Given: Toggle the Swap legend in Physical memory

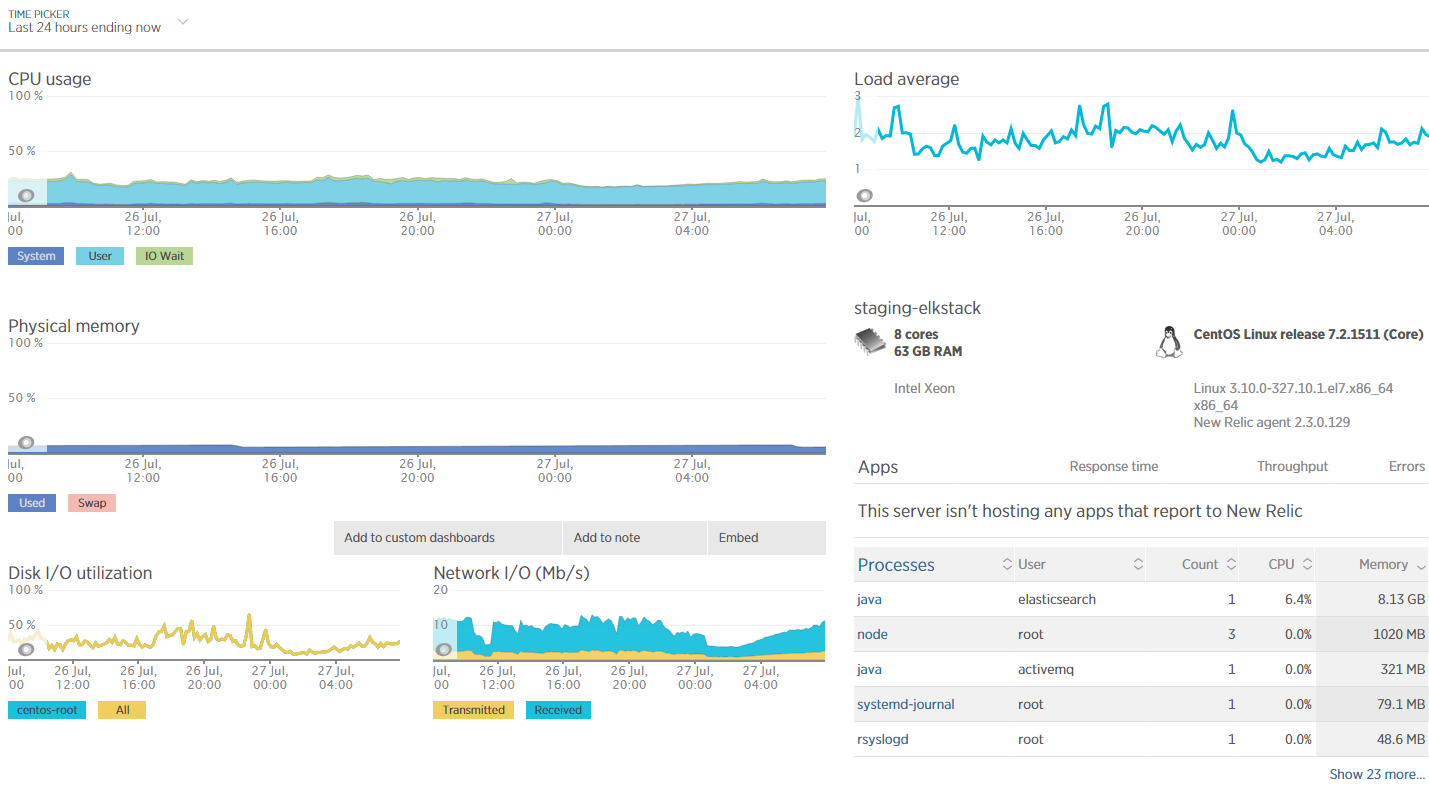Looking at the screenshot, I should (x=92, y=503).
